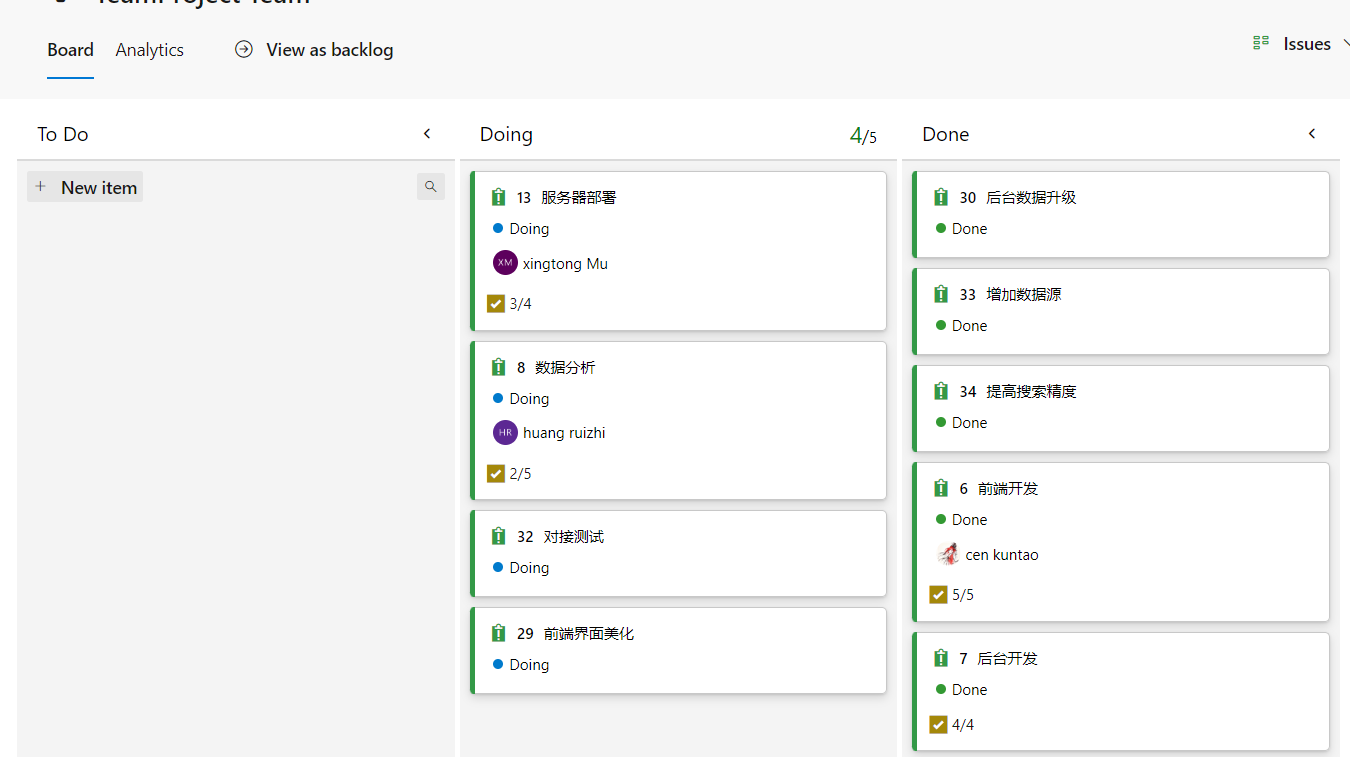Open card 29 前端界面美化
Viewport: 1350px width, 757px height.
pos(588,634)
